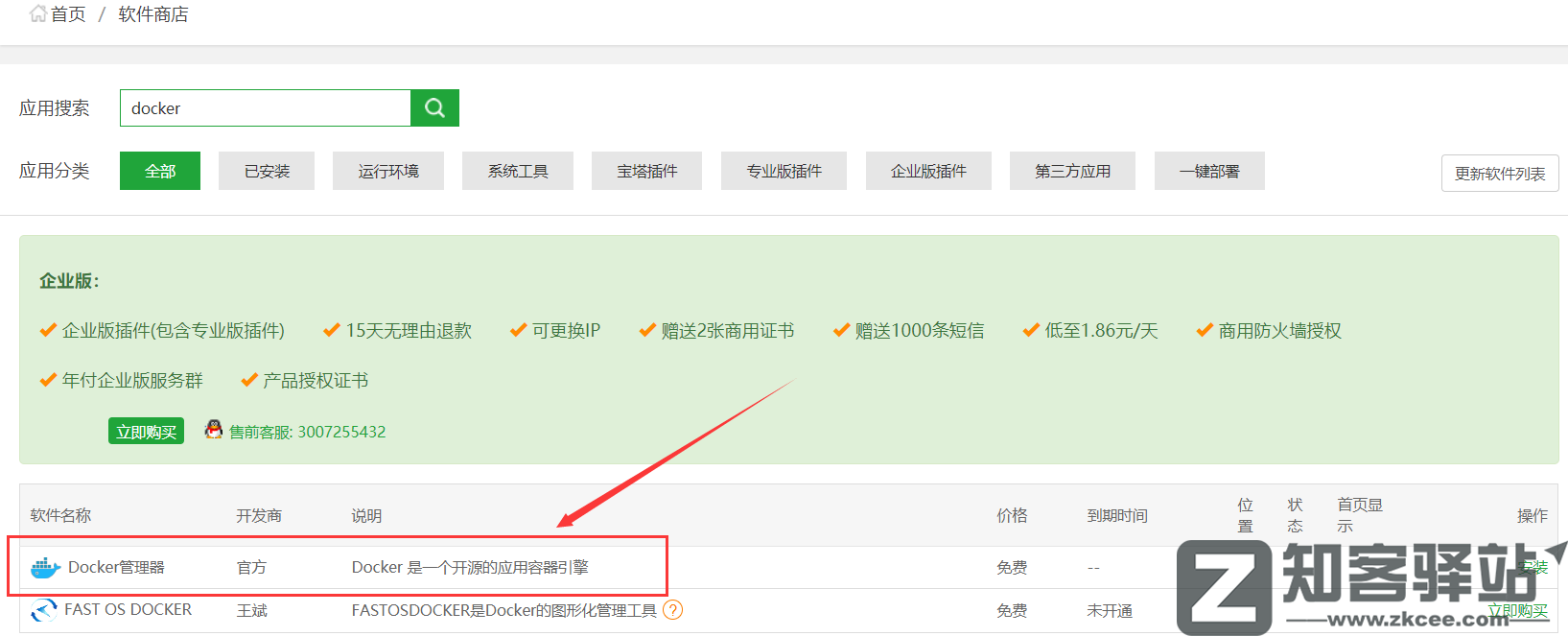Click 官方 developer cell
This screenshot has height=636, width=1568.
(x=251, y=568)
